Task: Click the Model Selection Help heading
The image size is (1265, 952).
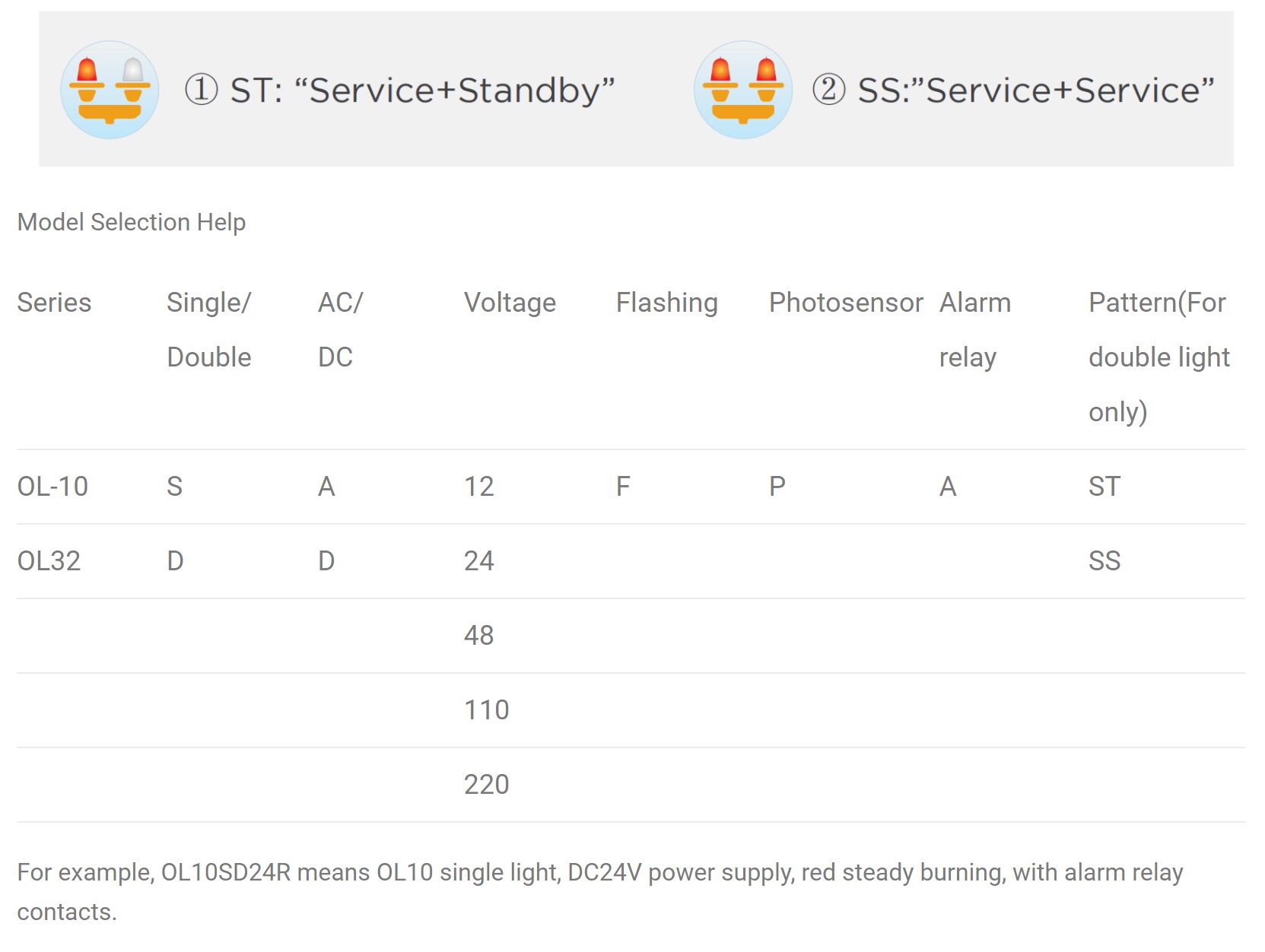Action: pyautogui.click(x=131, y=222)
